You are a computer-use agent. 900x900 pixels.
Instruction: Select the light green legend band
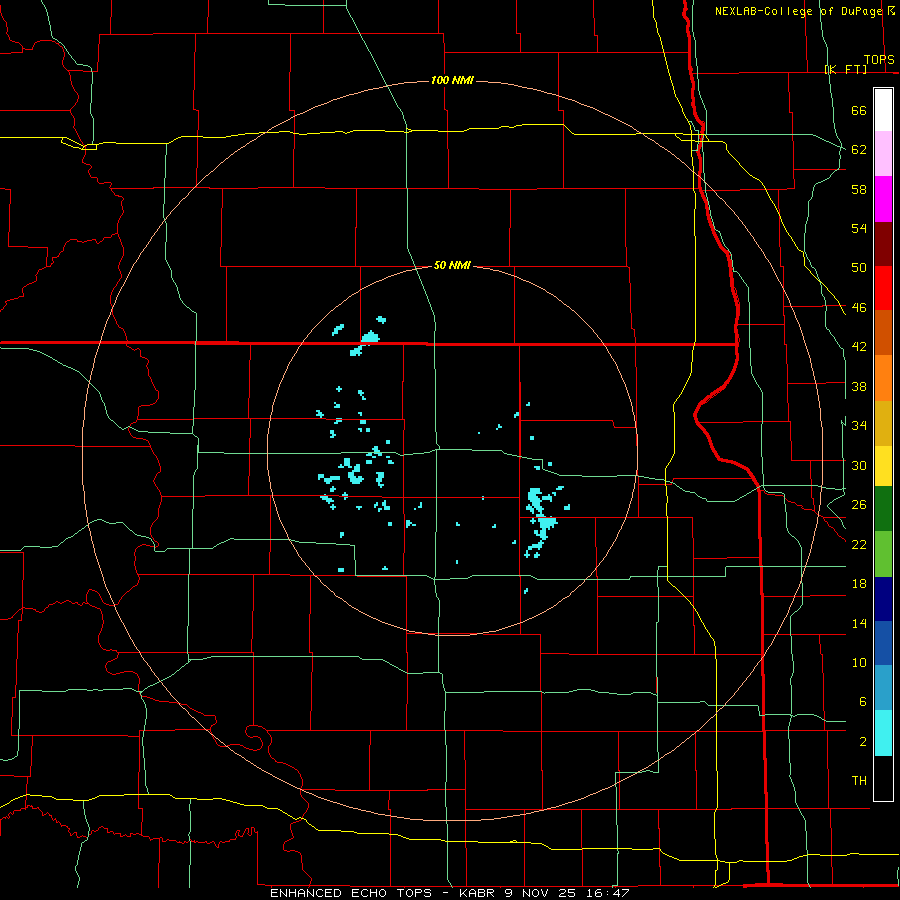pos(883,554)
